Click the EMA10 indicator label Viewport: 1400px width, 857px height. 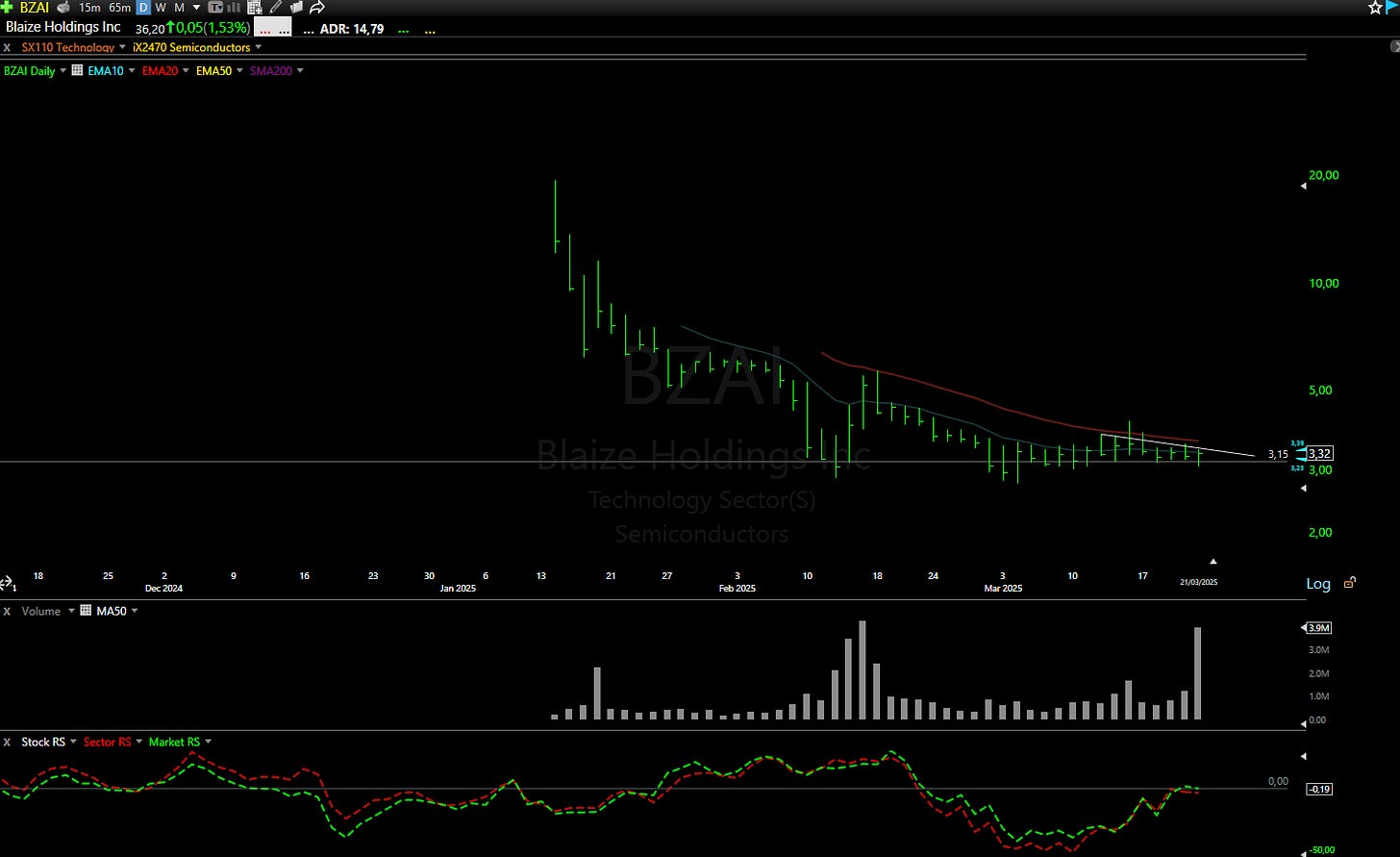tap(106, 71)
